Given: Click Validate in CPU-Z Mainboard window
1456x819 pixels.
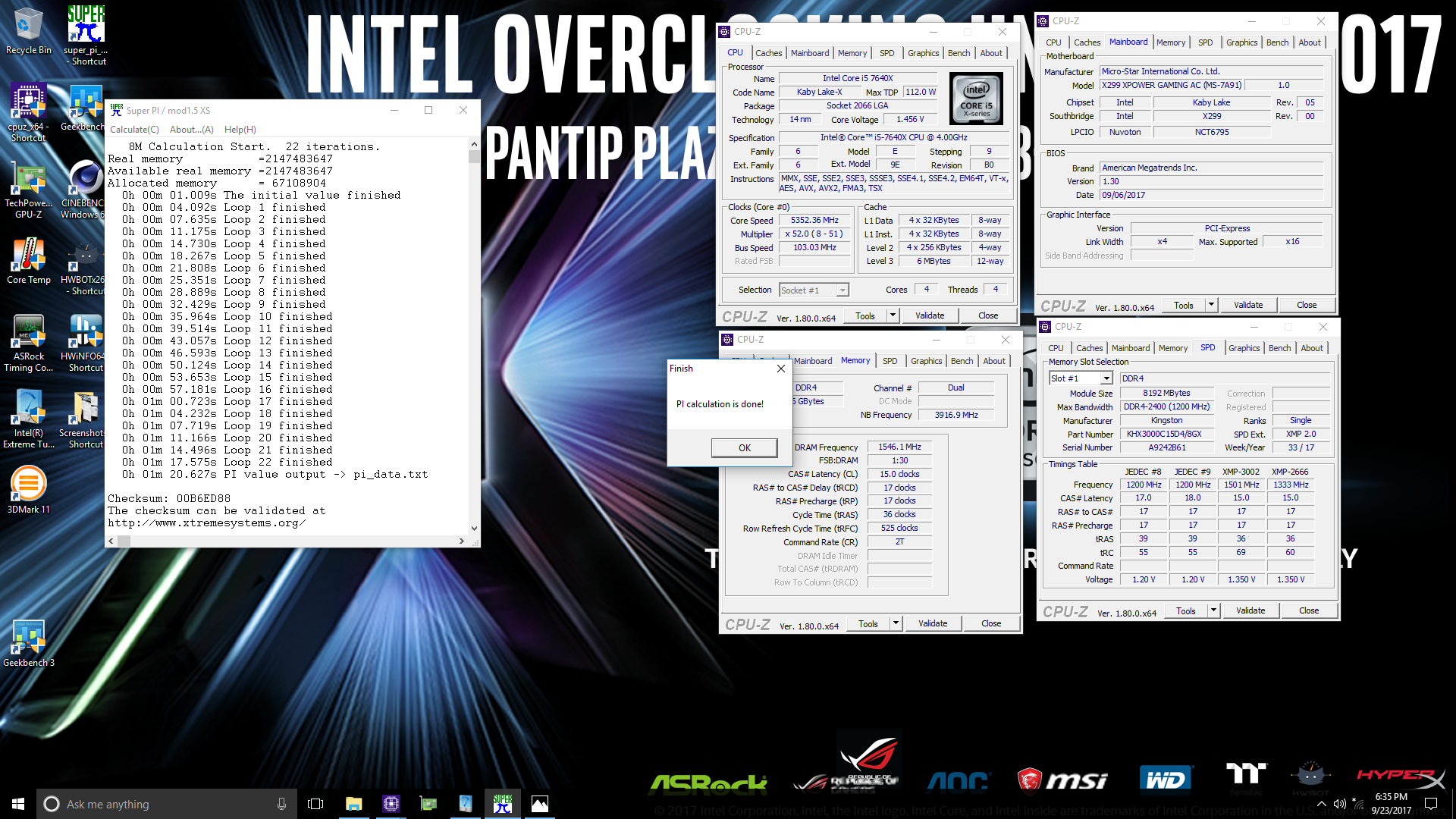Looking at the screenshot, I should (1248, 305).
